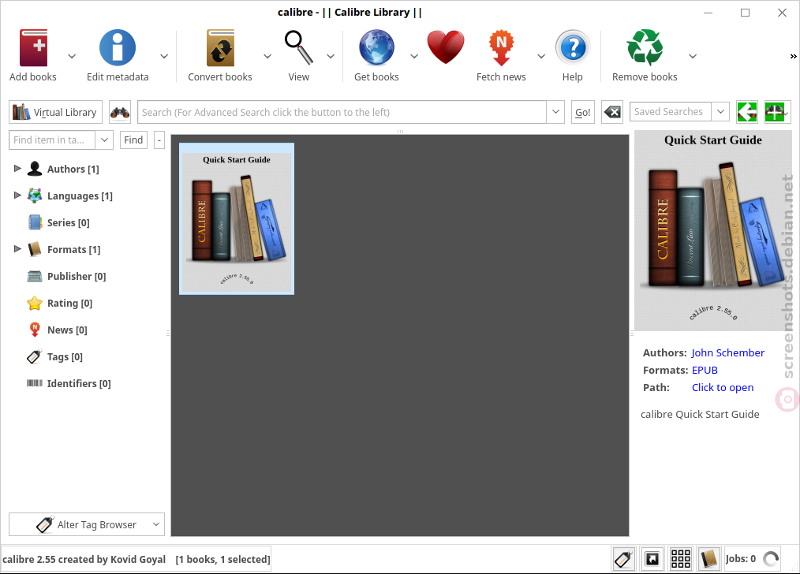Show more toolbar items chevron

click(793, 56)
